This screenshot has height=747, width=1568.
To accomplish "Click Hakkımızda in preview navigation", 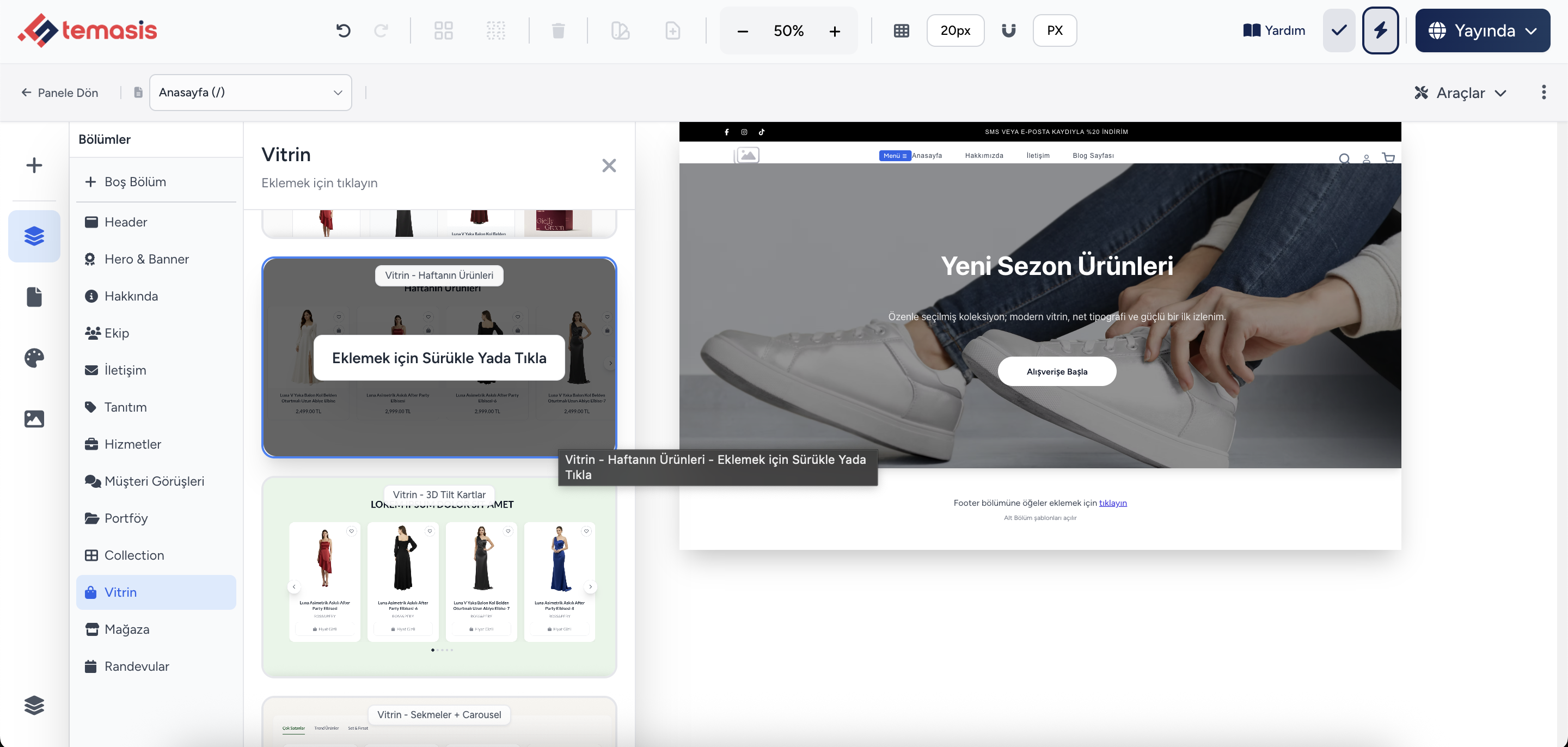I will pos(984,156).
